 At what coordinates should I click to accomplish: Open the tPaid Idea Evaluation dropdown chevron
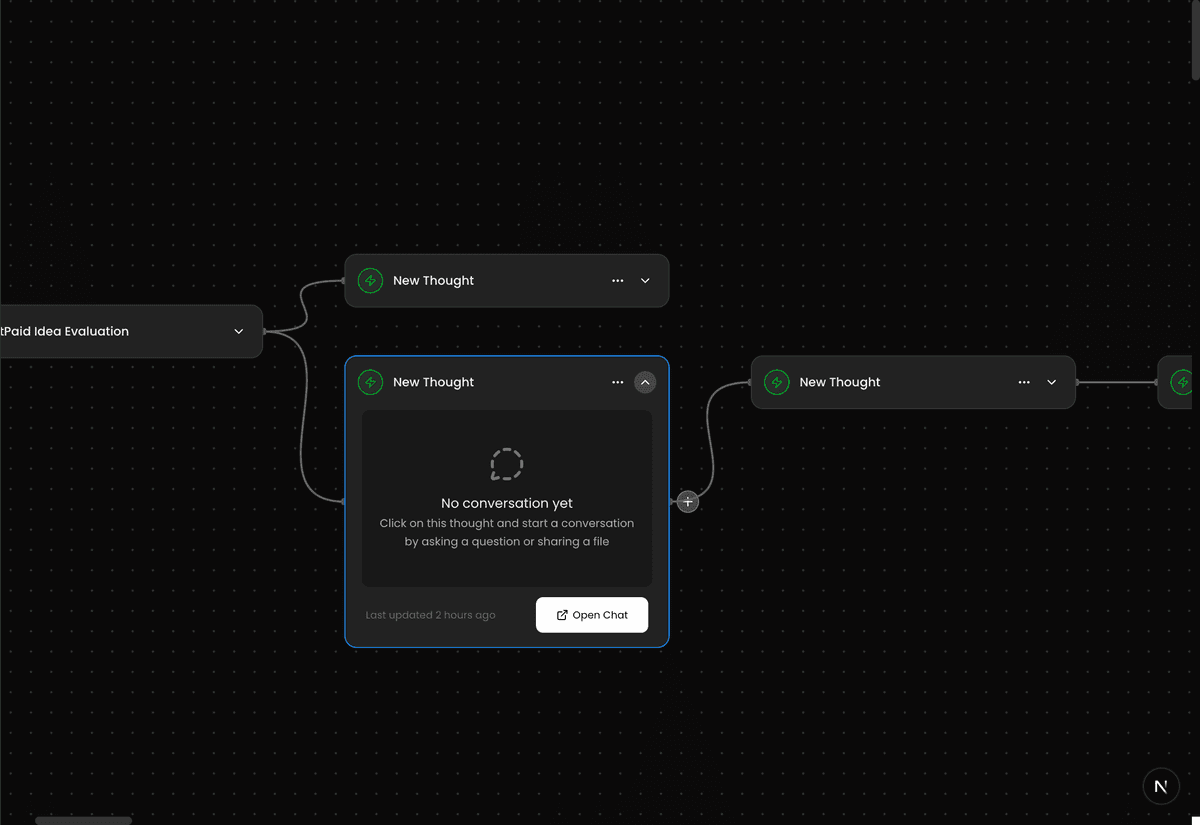[x=238, y=331]
